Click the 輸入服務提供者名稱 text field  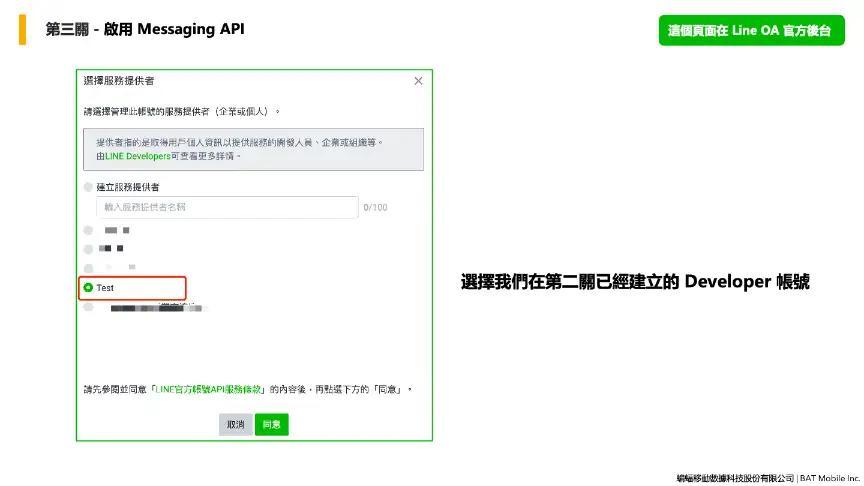tap(227, 207)
